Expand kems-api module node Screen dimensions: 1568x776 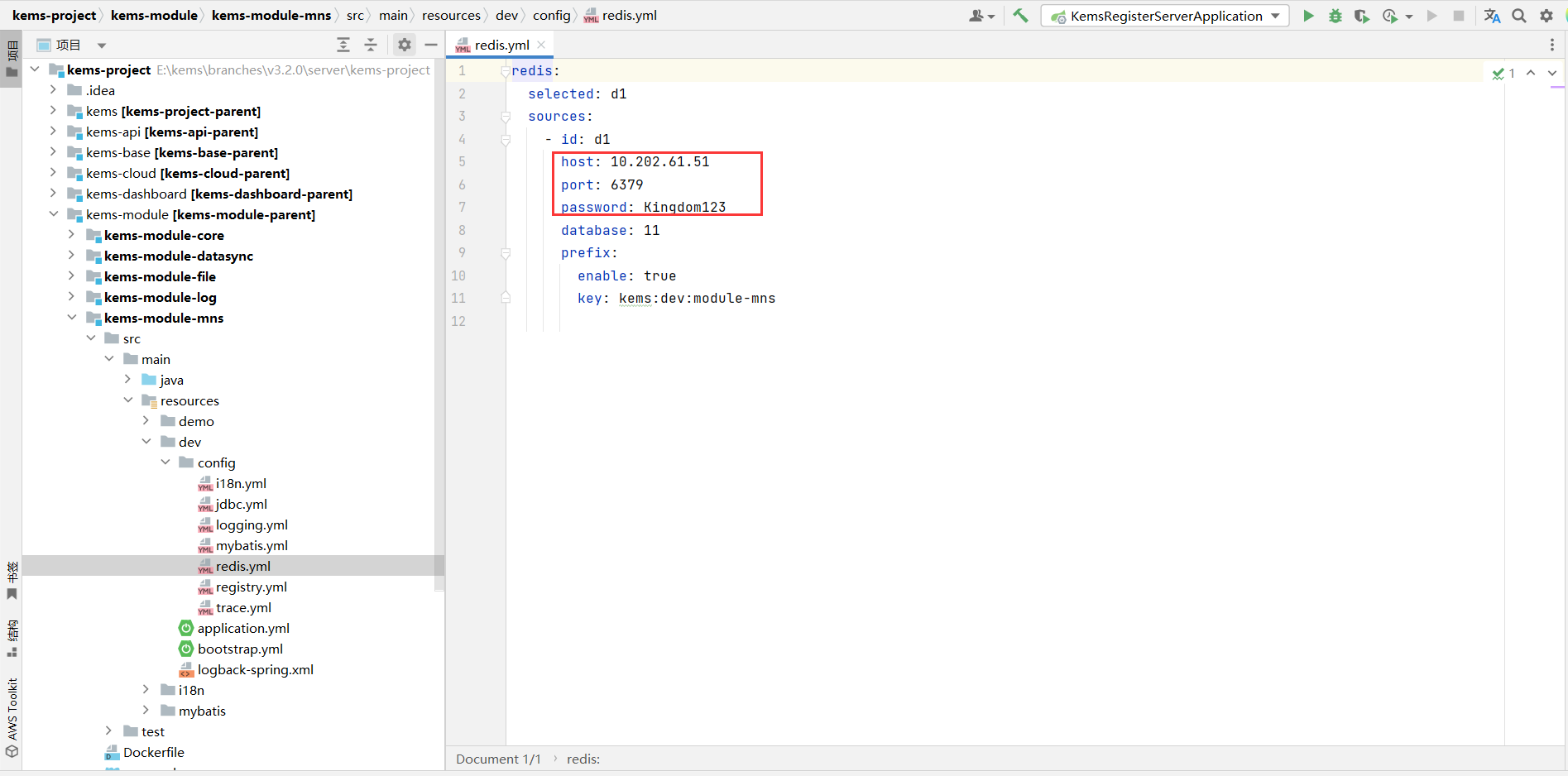pyautogui.click(x=53, y=132)
